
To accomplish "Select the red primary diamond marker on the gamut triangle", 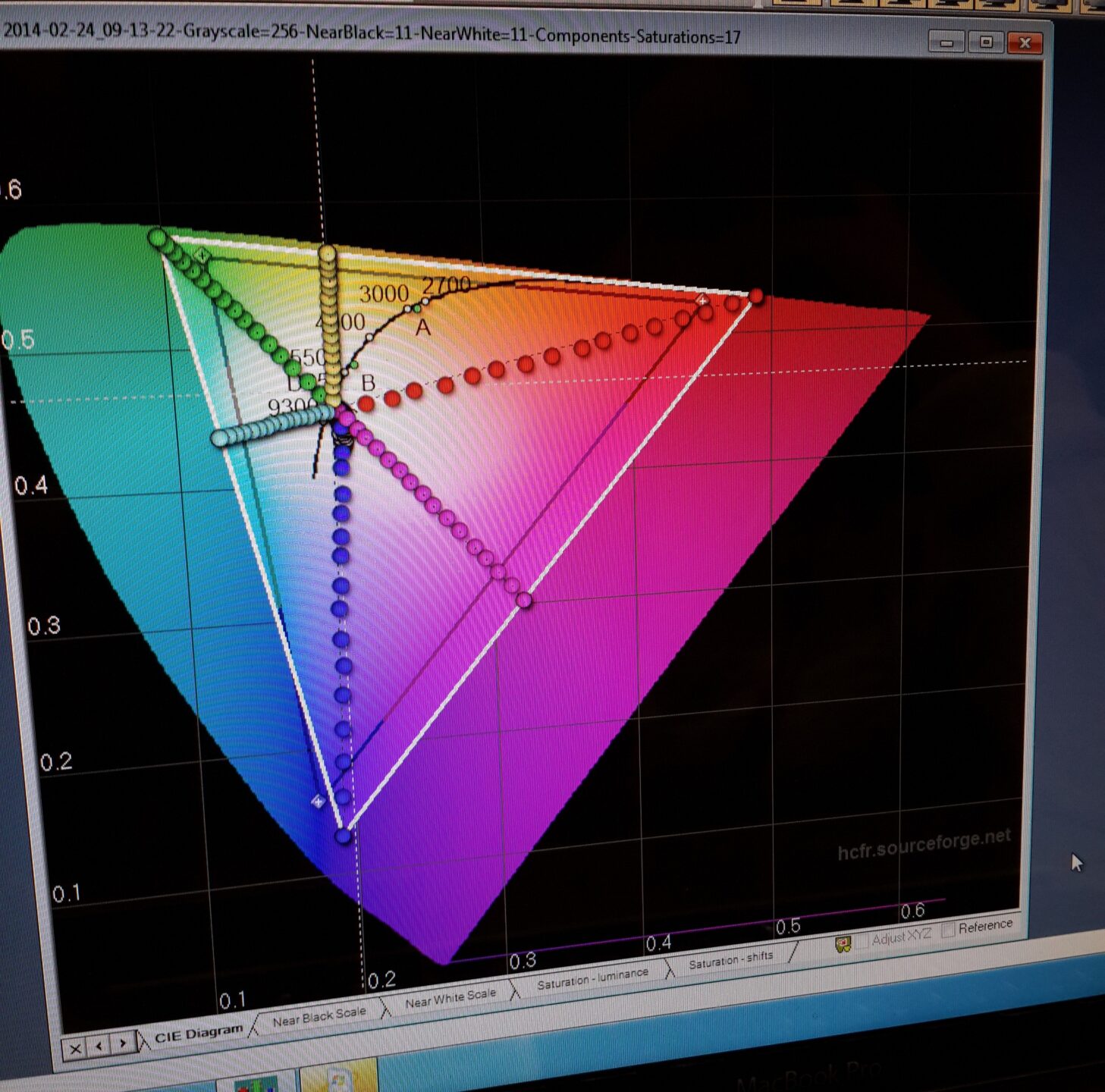I will [702, 300].
